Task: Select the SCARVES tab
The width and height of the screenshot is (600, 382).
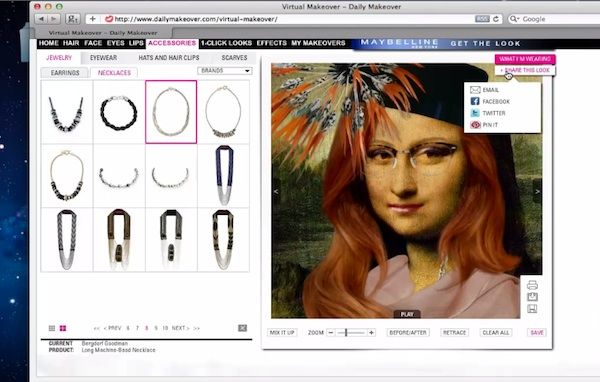Action: coord(234,57)
